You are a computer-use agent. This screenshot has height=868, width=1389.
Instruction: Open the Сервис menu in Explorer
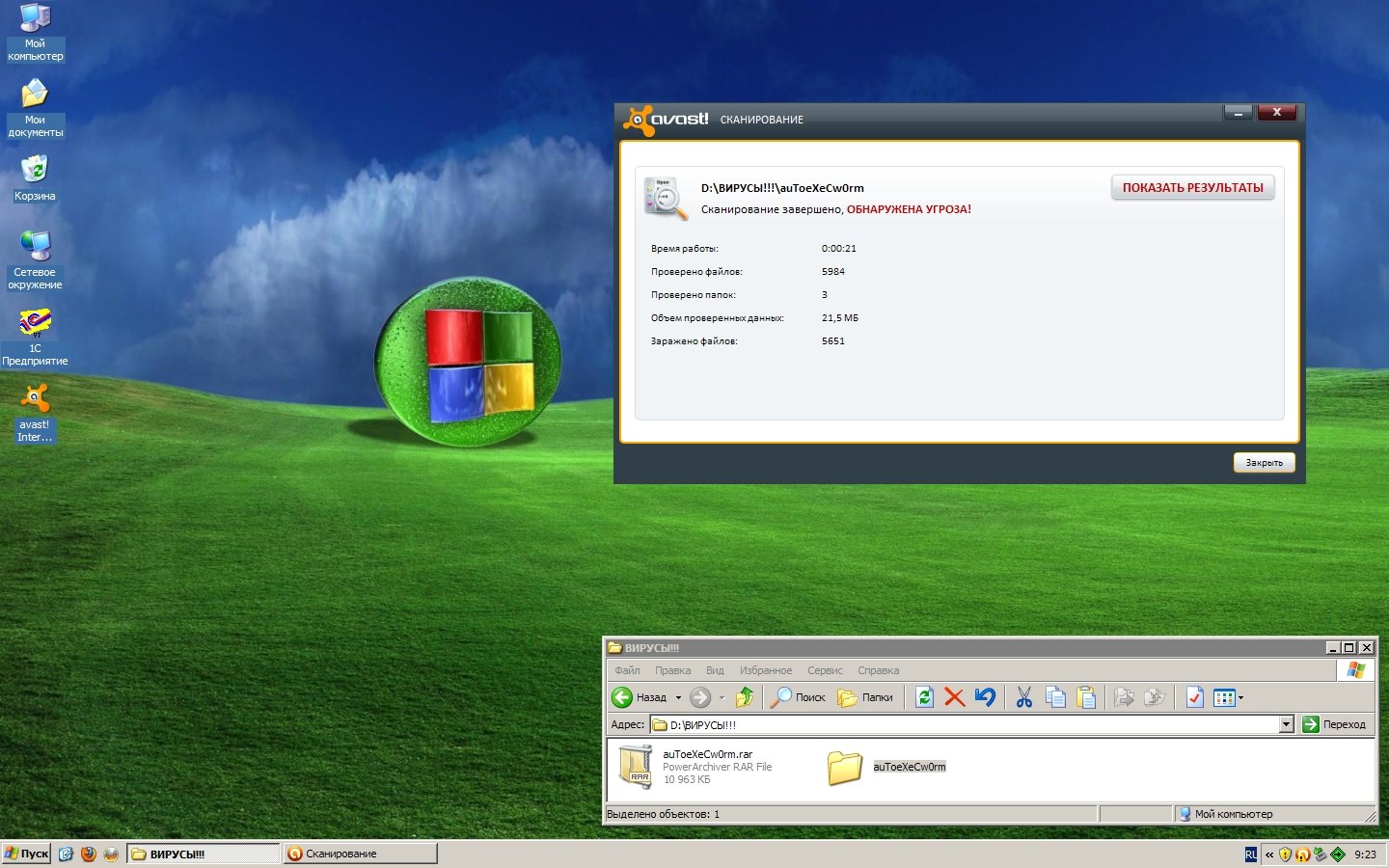pos(825,670)
